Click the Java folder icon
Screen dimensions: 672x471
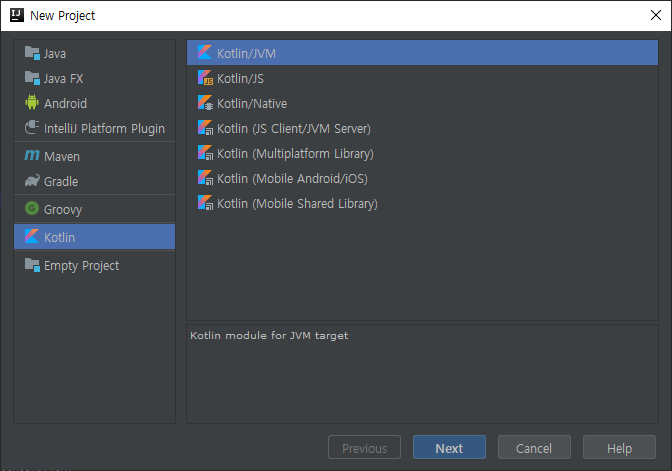pyautogui.click(x=32, y=53)
